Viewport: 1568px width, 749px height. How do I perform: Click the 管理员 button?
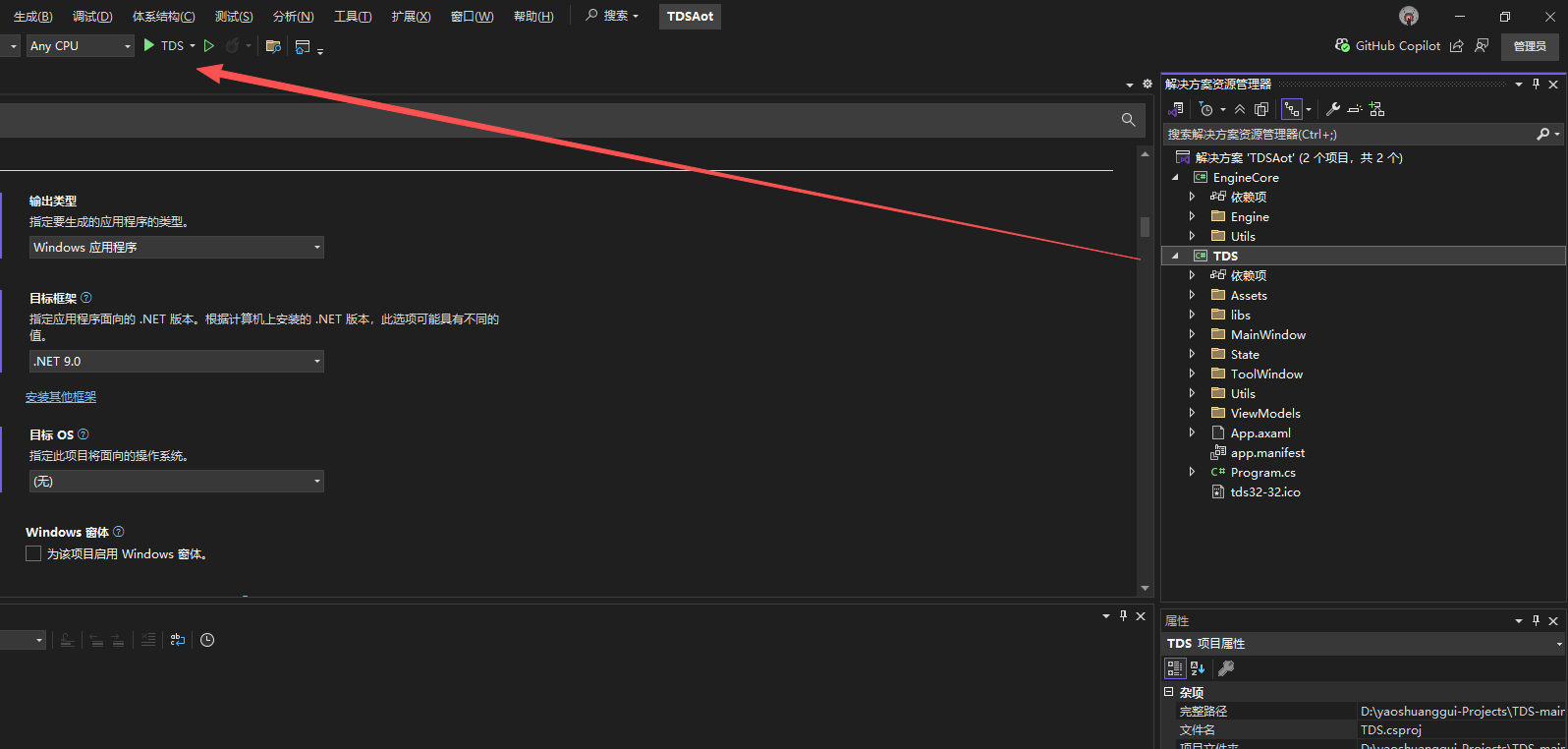[1530, 46]
